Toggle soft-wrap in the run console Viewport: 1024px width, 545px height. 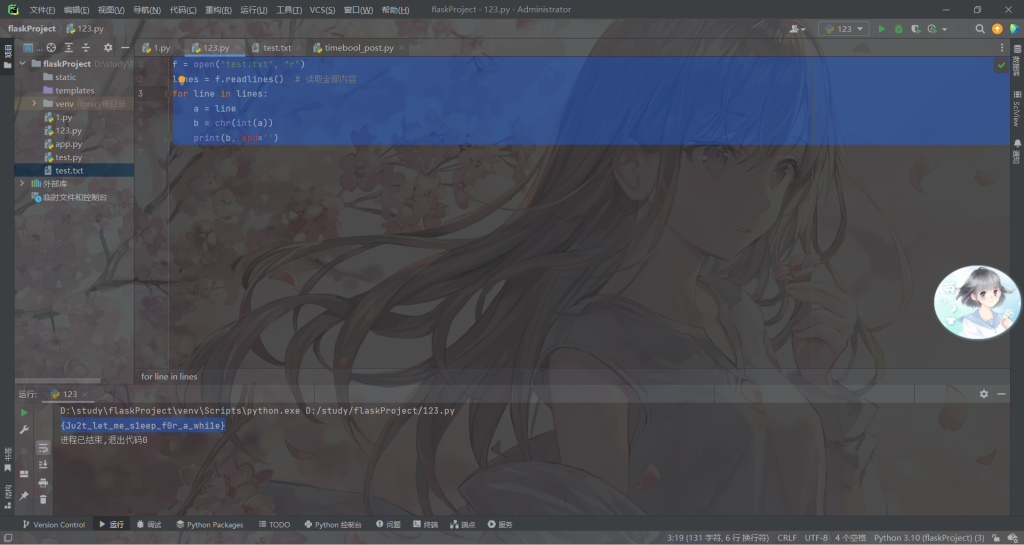[x=43, y=448]
